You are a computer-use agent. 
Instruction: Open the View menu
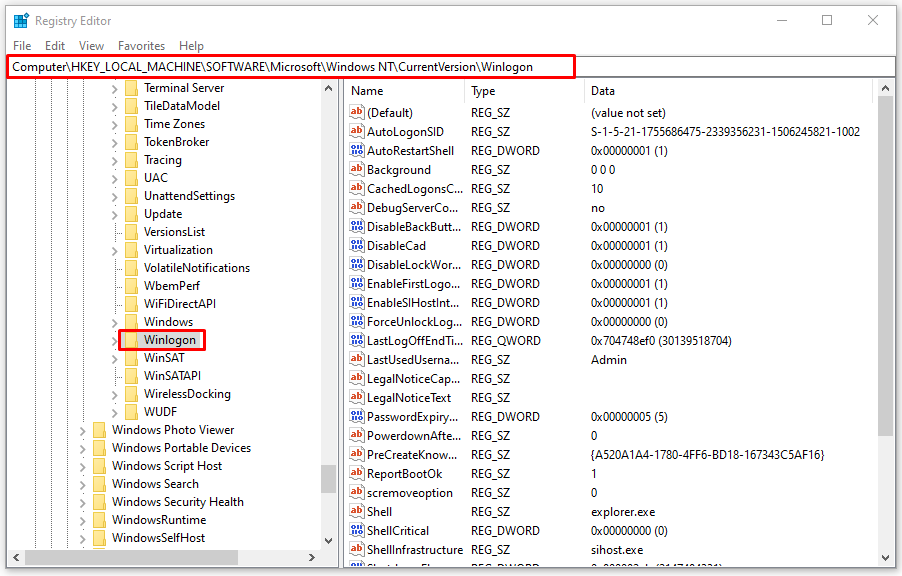(91, 45)
